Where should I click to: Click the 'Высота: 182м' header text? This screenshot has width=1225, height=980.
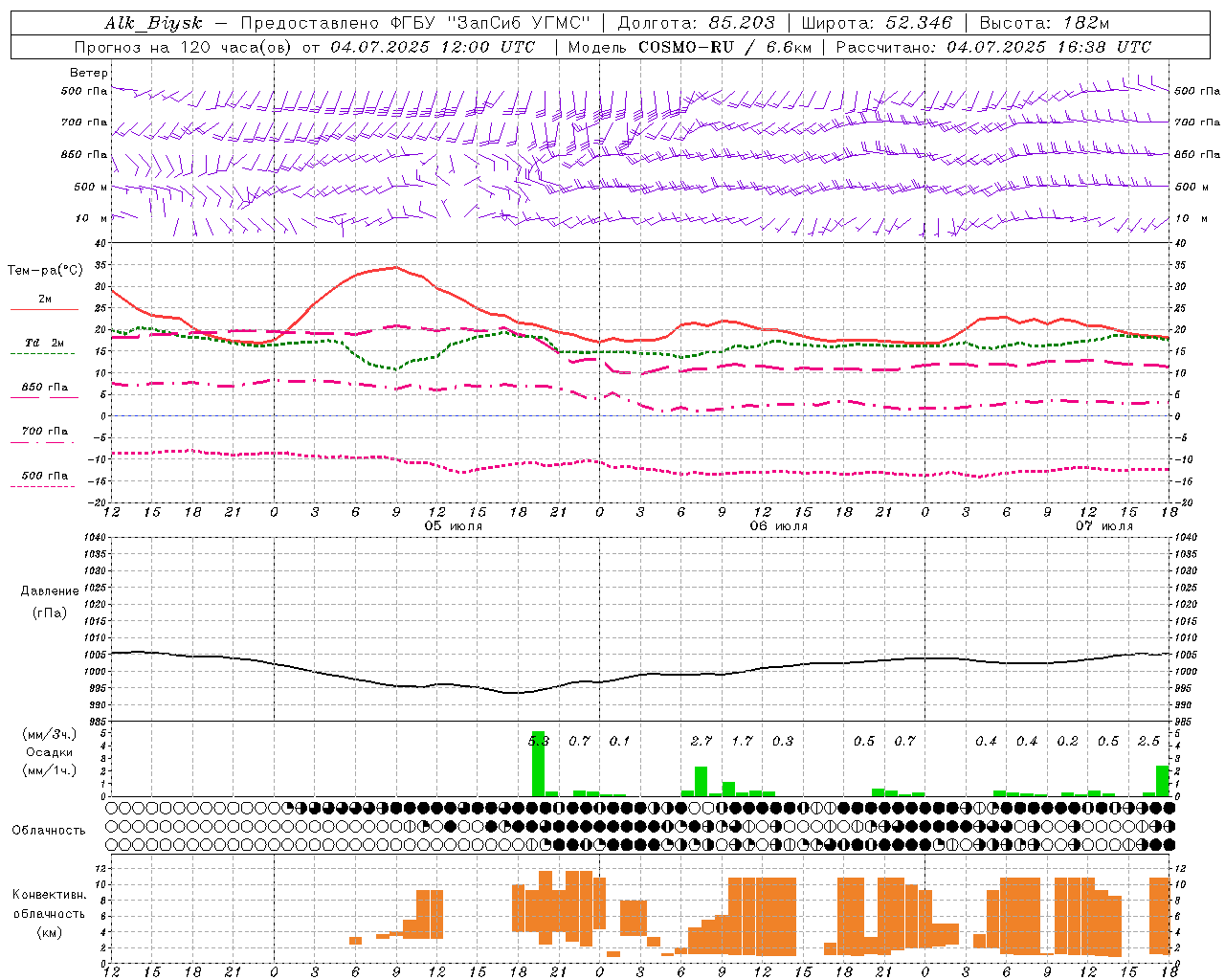tap(1044, 23)
